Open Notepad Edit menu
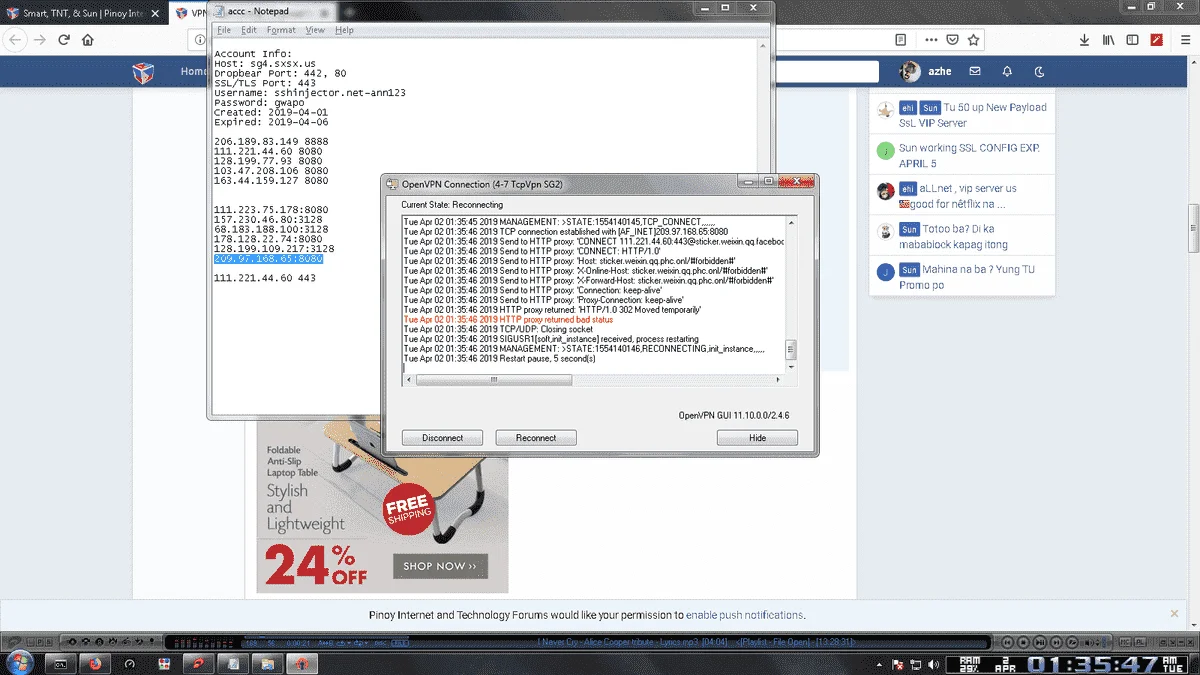 [249, 30]
